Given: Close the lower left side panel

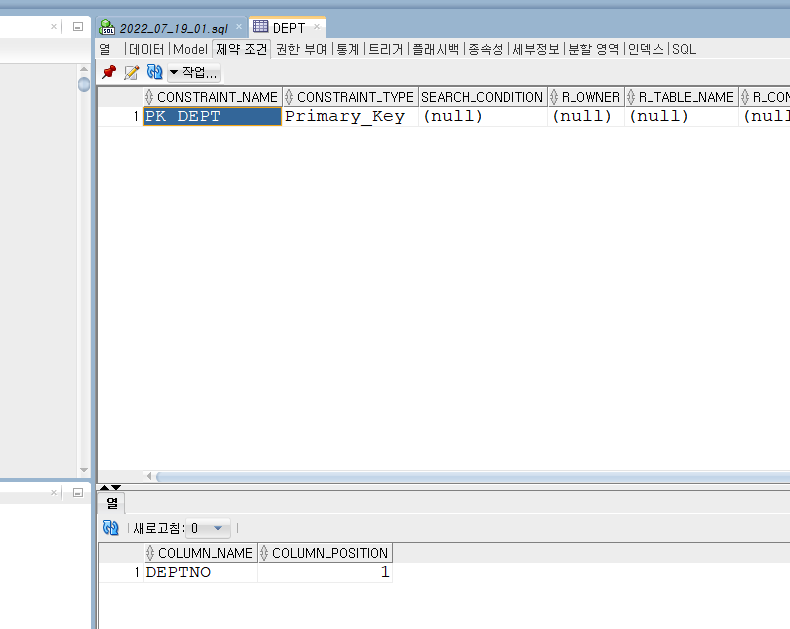Looking at the screenshot, I should (x=54, y=492).
